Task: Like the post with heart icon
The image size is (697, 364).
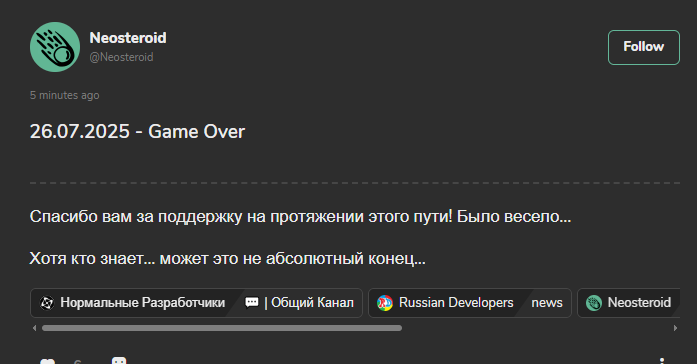Action: tap(48, 361)
